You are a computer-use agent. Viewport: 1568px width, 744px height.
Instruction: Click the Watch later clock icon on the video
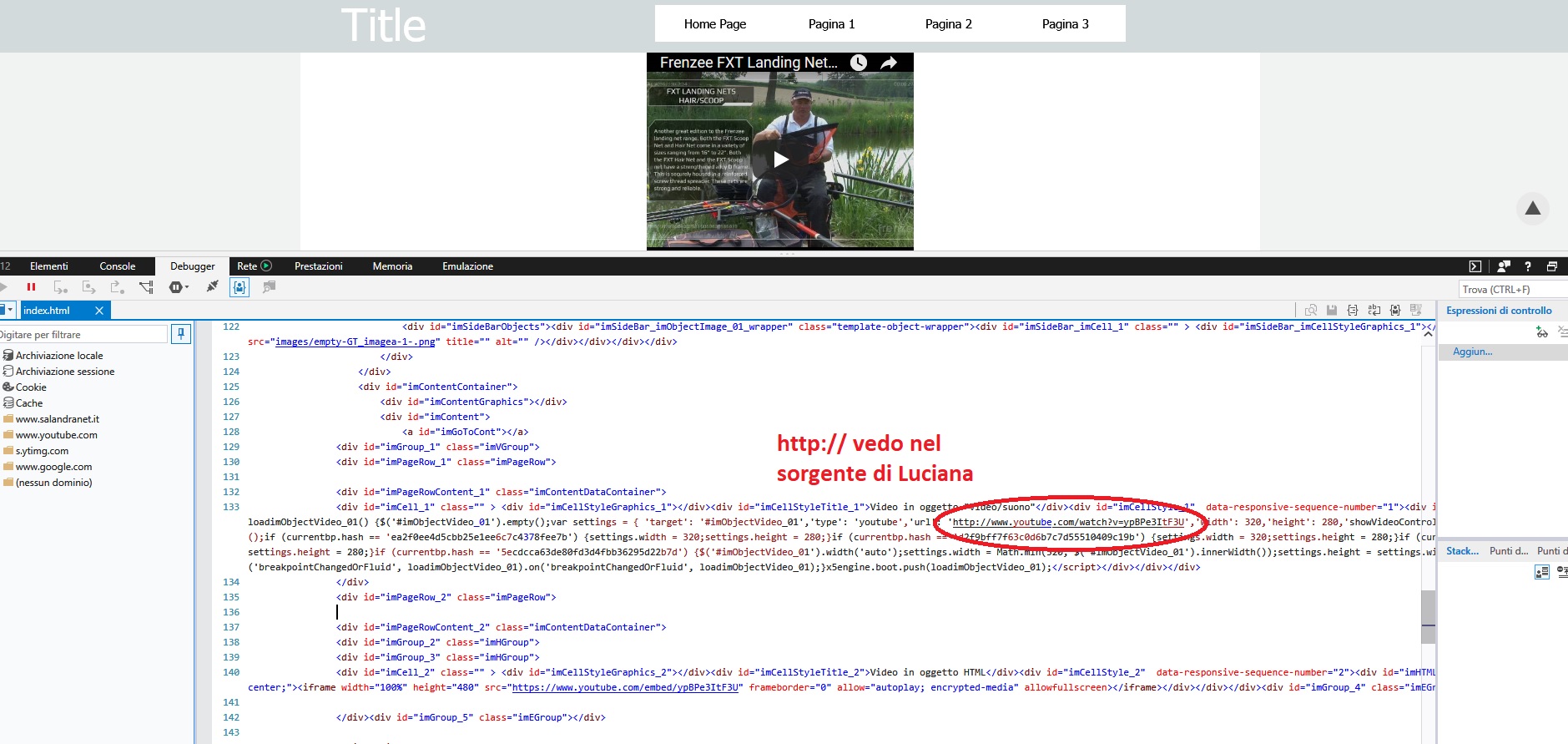[x=859, y=63]
